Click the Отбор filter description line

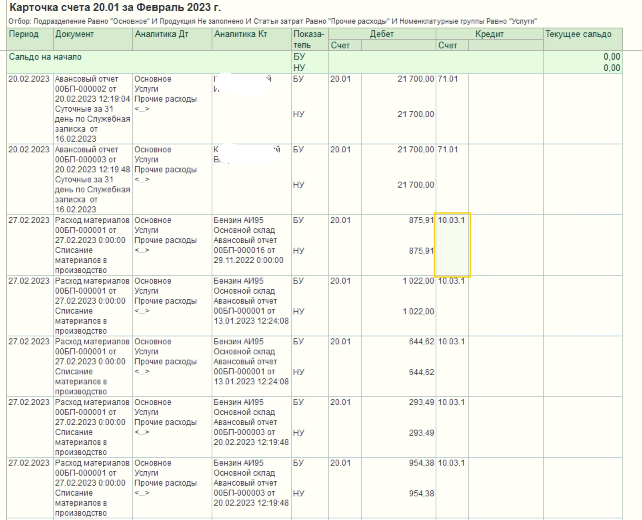270,20
